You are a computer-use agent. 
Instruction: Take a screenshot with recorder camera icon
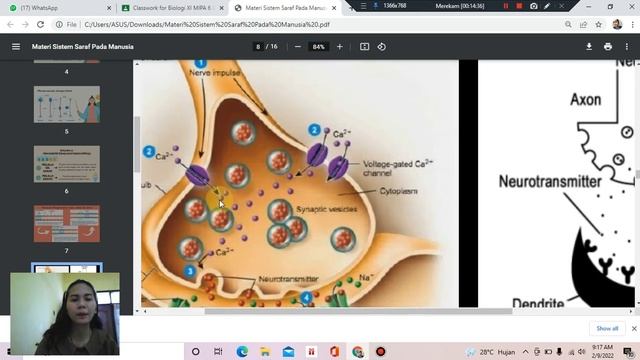(533, 6)
